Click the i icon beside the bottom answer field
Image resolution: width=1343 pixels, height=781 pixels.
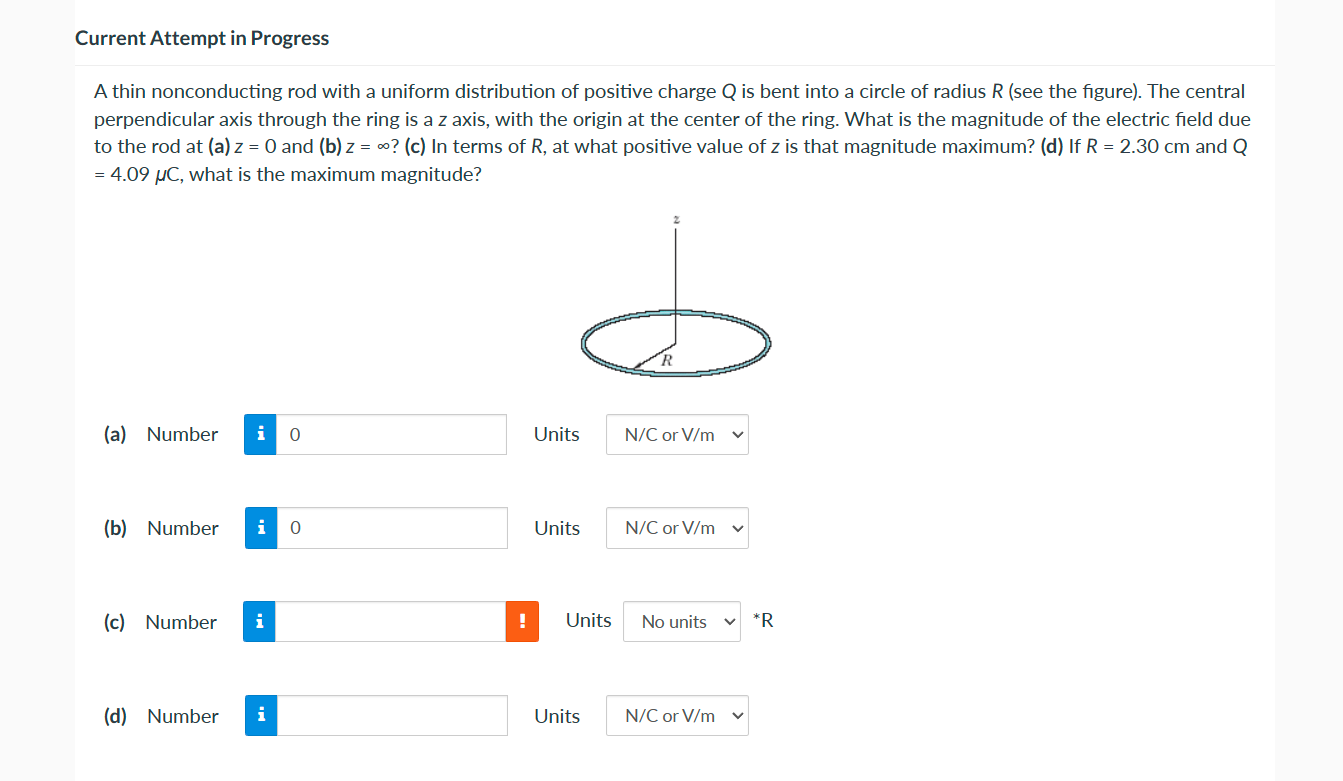259,715
